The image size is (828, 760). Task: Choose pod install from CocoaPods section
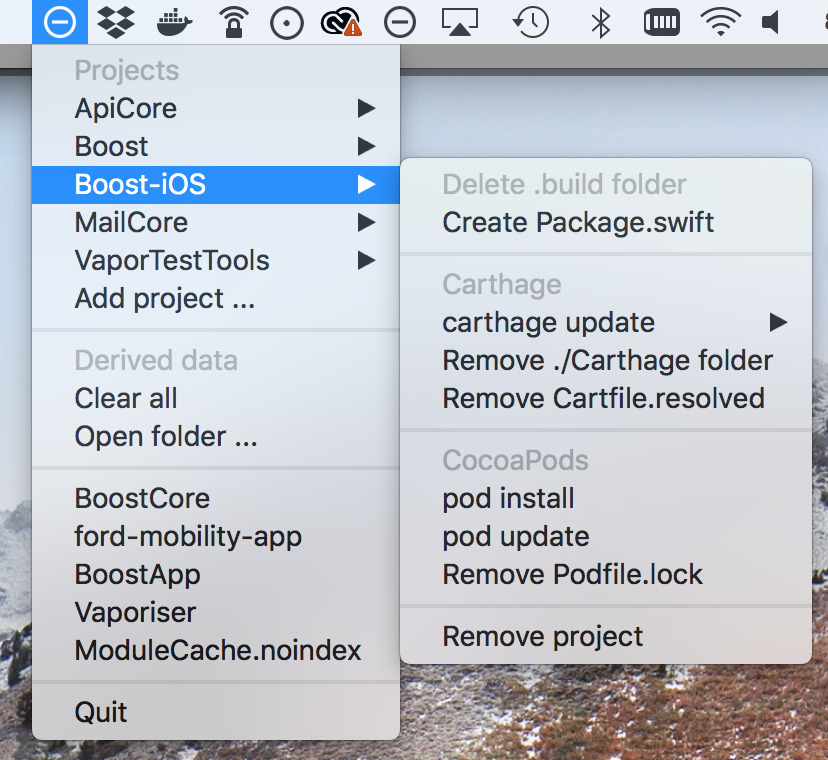coord(508,498)
